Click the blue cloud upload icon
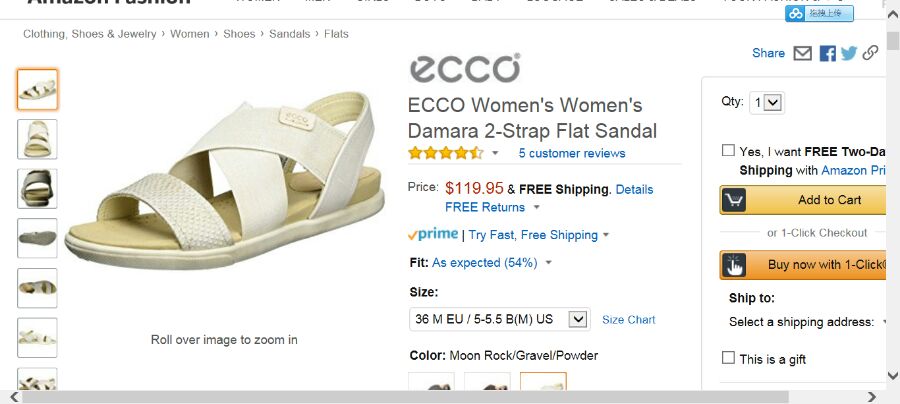 coord(796,14)
